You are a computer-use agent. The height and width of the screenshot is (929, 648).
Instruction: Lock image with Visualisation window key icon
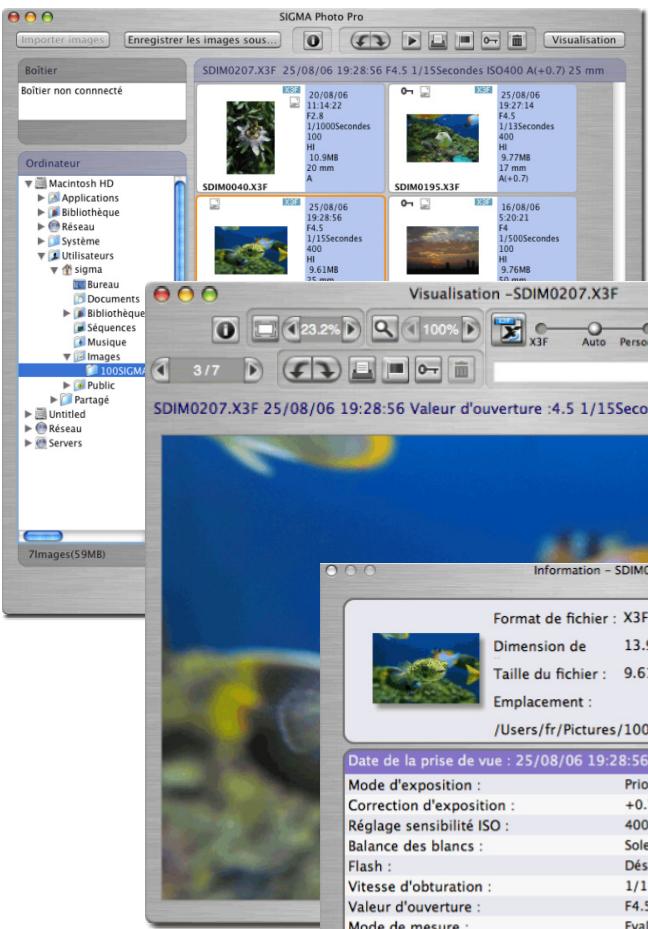[428, 370]
